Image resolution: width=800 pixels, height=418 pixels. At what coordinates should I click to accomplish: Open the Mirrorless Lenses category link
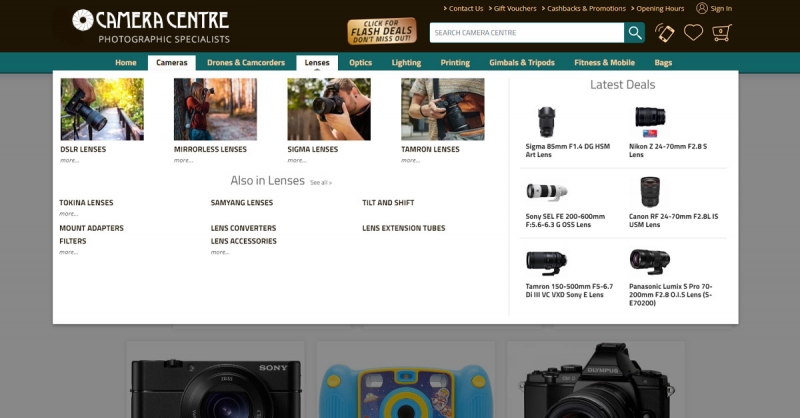(x=210, y=149)
